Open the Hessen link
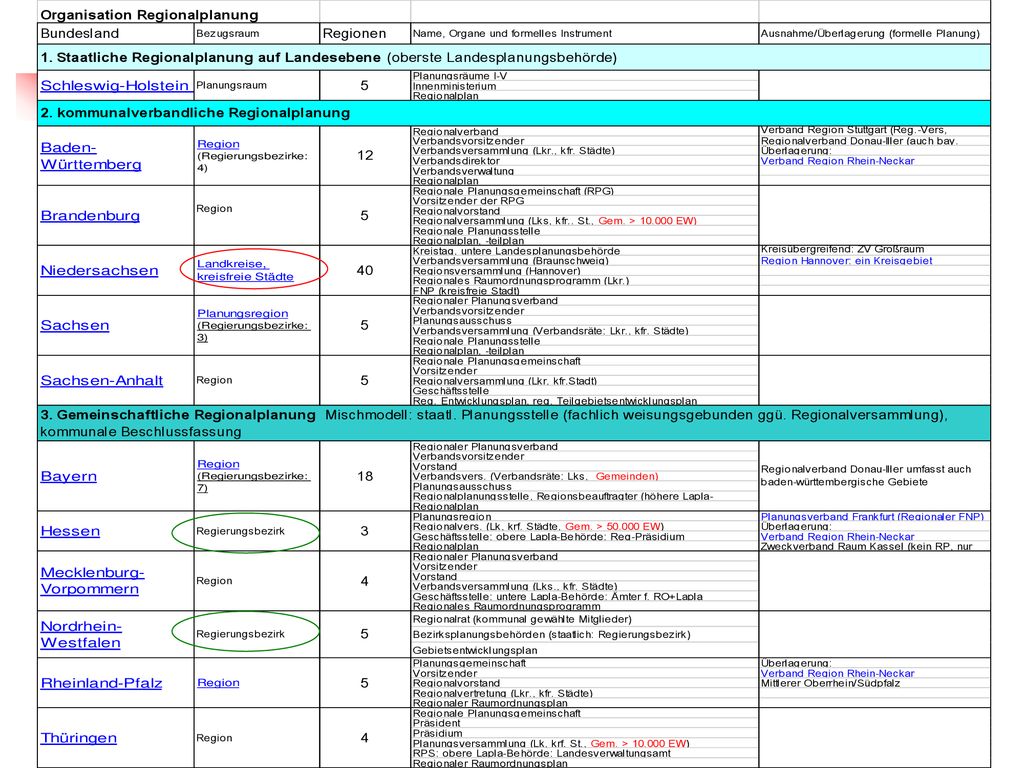This screenshot has width=1024, height=768. pos(70,531)
